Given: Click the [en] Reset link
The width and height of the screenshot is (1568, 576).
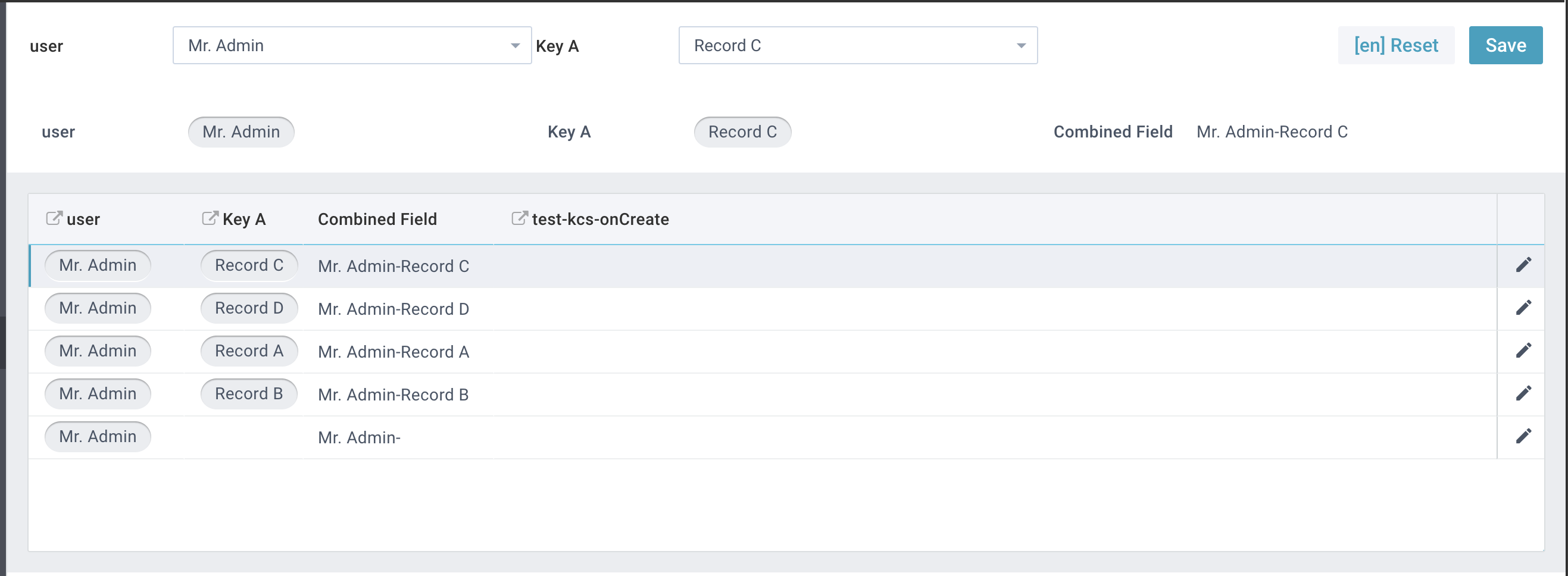Looking at the screenshot, I should pos(1397,45).
